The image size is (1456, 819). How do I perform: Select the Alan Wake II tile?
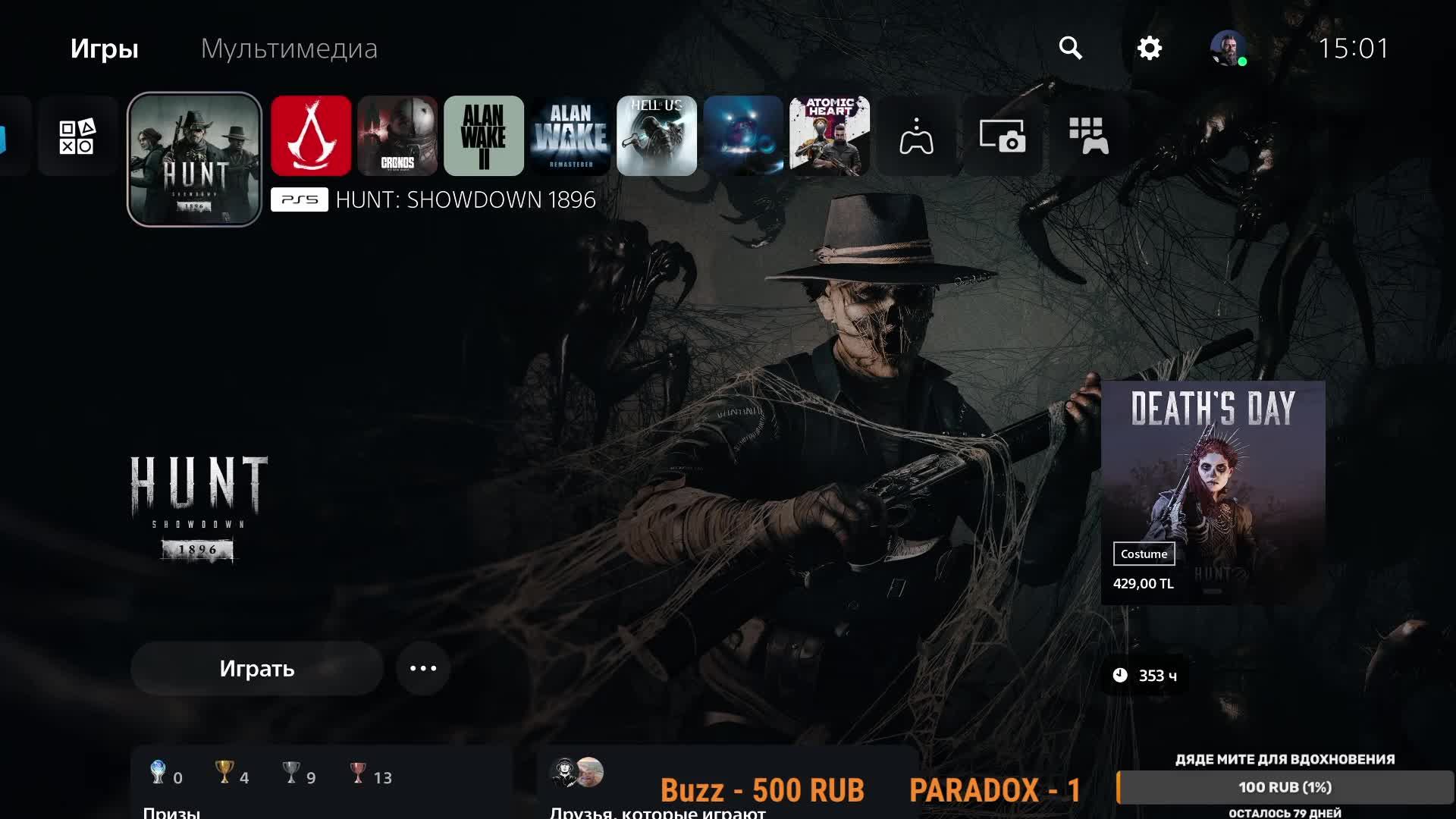coord(484,136)
